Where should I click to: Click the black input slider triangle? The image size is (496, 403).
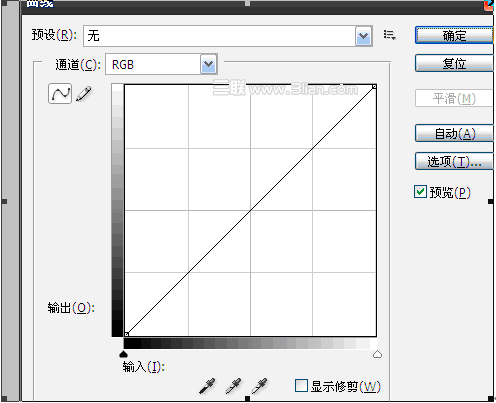tap(124, 354)
